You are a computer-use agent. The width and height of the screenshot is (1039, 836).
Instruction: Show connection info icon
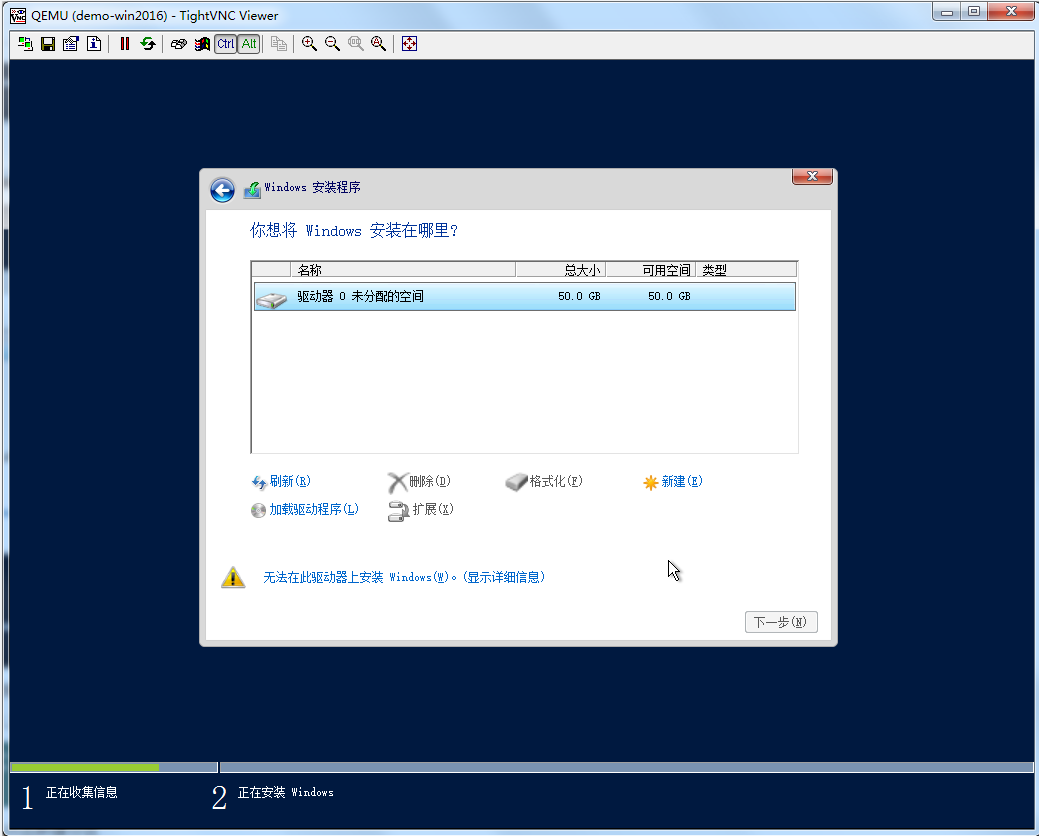tap(94, 44)
